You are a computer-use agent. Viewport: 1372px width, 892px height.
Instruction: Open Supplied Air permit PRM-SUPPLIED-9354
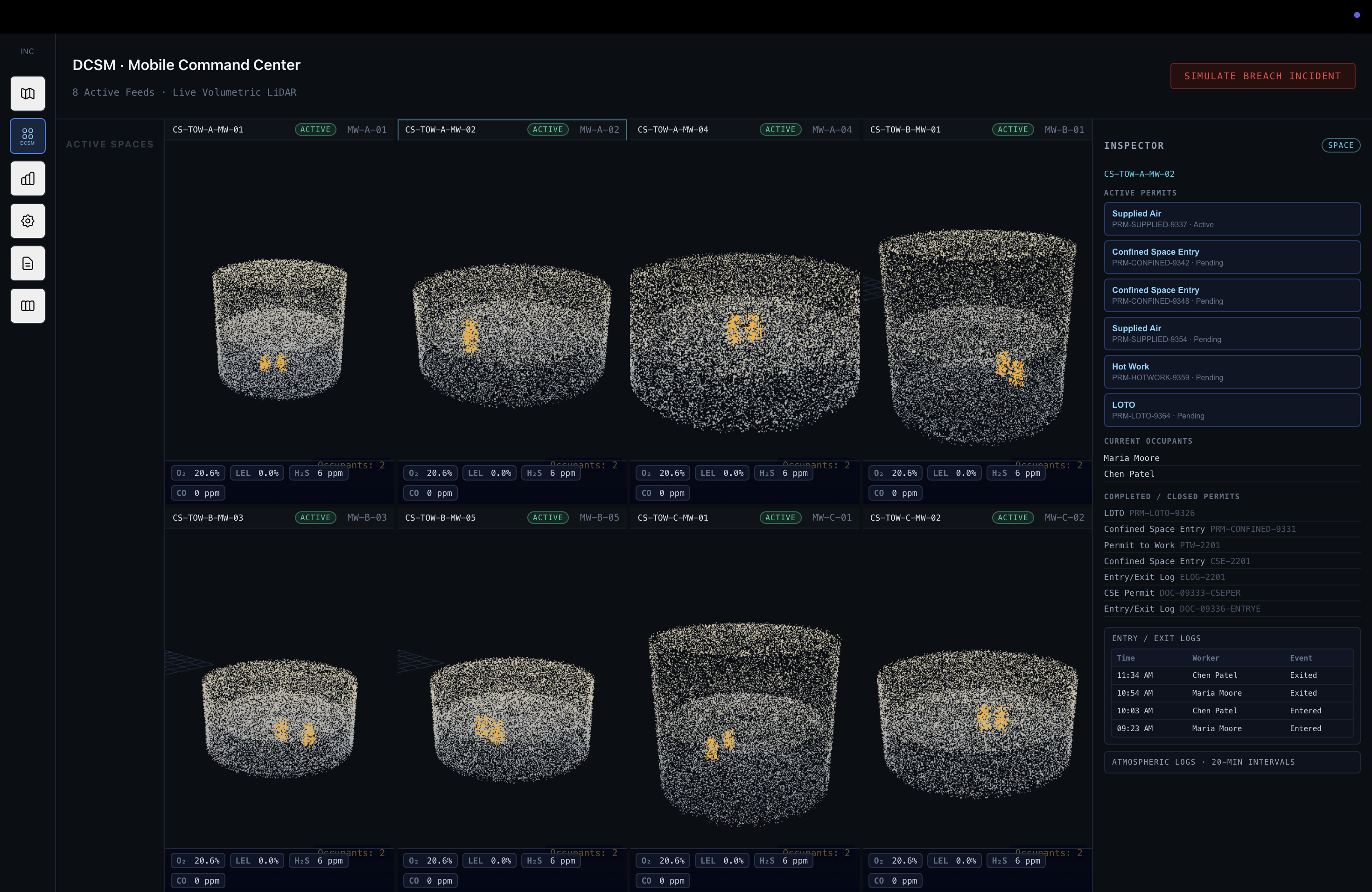click(1232, 334)
